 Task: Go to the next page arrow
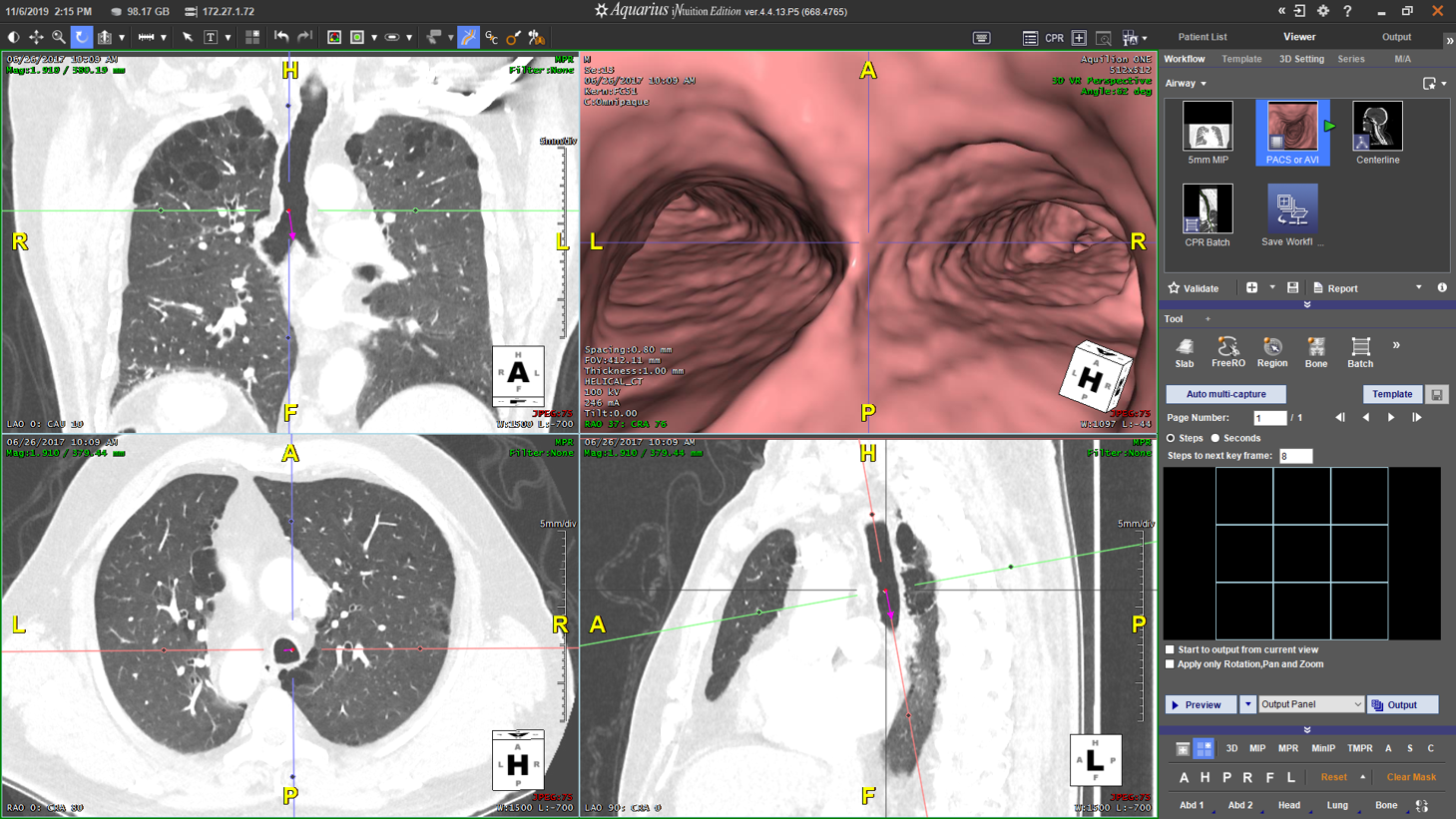pyautogui.click(x=1391, y=418)
